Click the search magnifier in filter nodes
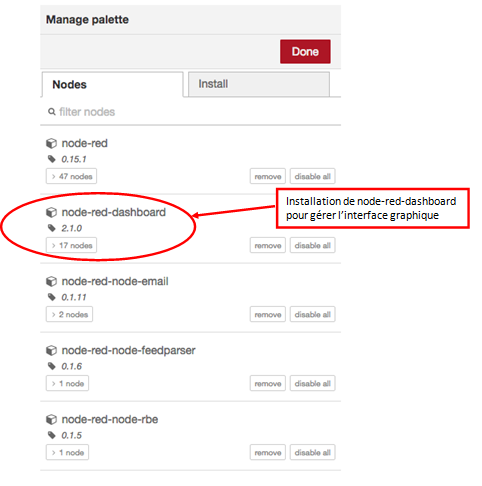Image resolution: width=482 pixels, height=486 pixels. point(51,112)
